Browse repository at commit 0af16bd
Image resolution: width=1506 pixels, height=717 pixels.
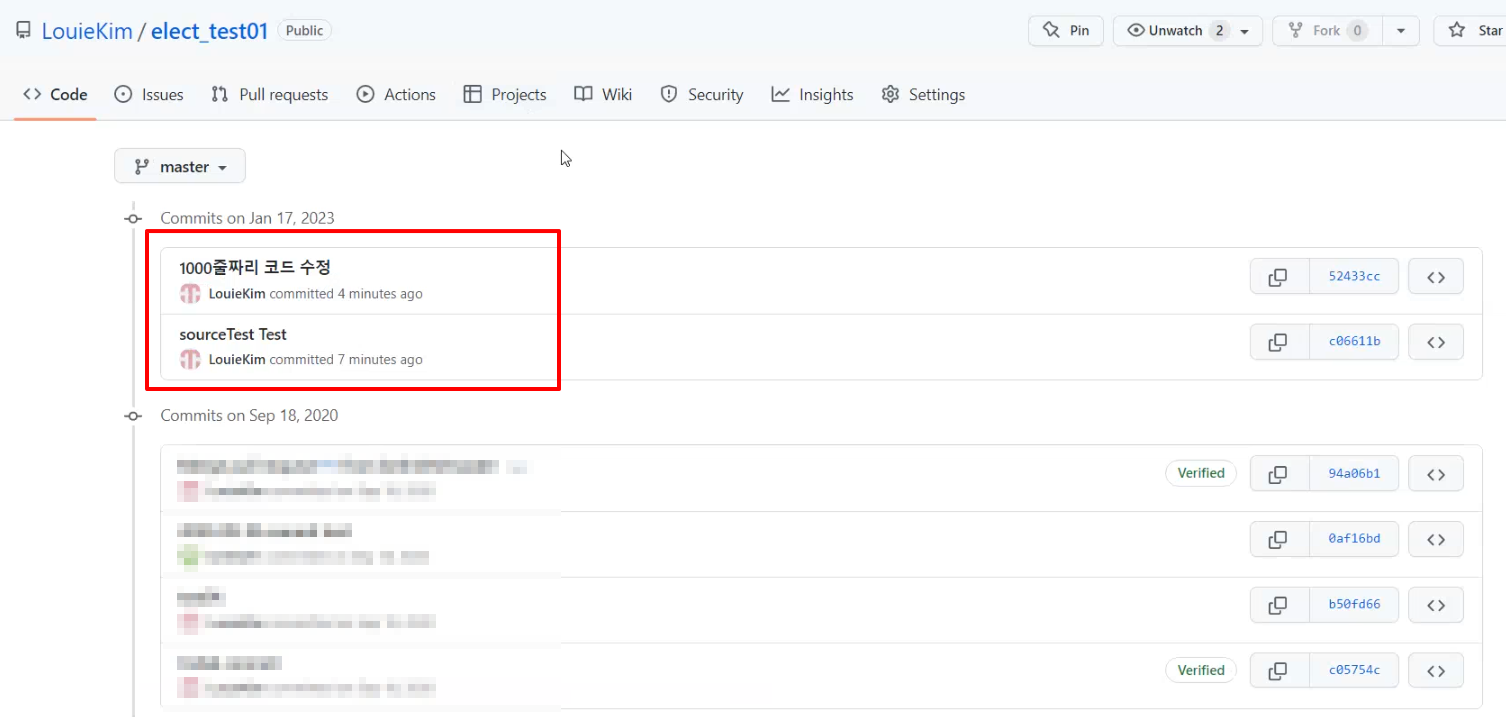(1436, 539)
